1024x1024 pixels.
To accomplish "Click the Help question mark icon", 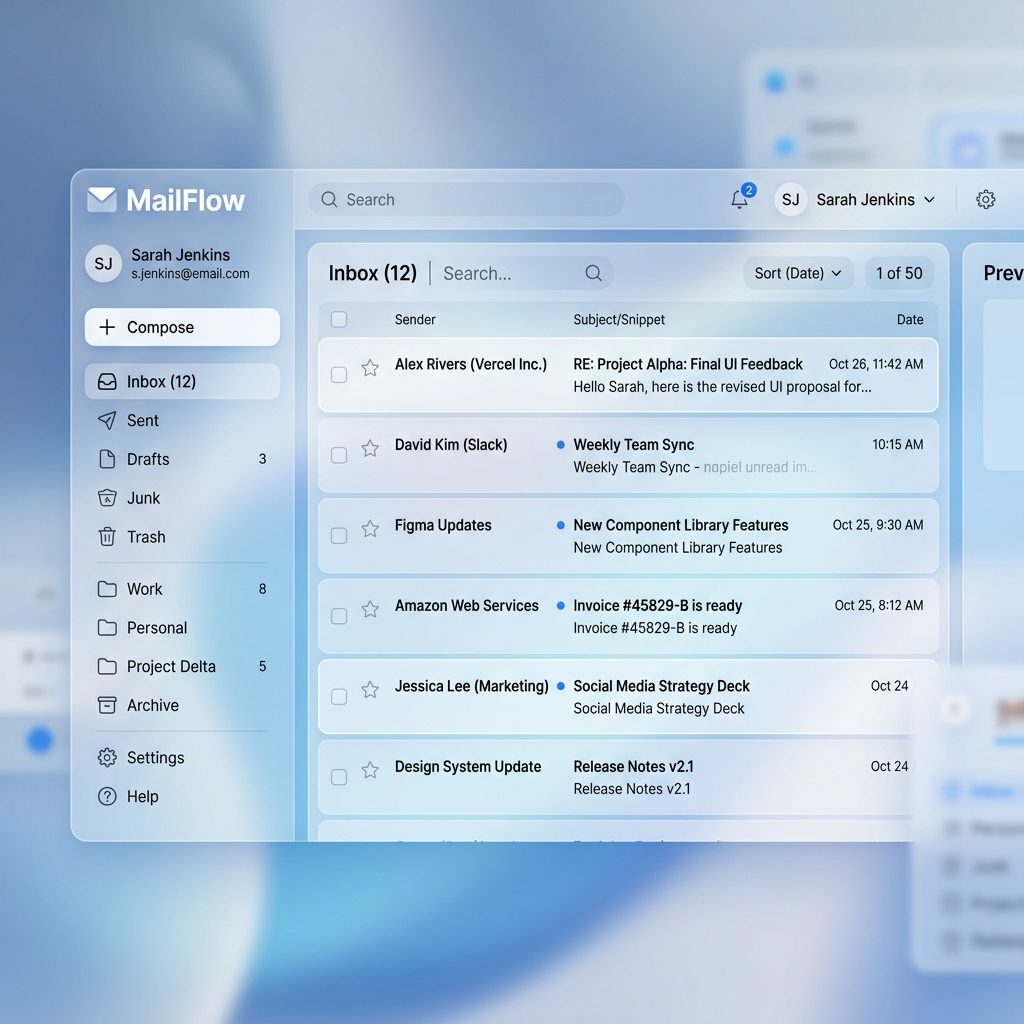I will (107, 796).
